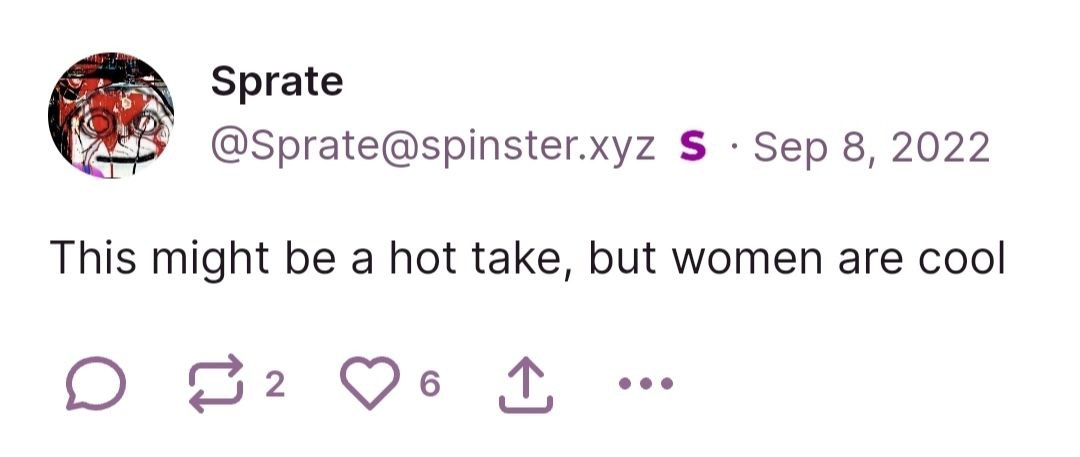Viewport: 1080px width, 457px height.
Task: Open the reply speech bubble icon
Action: coord(96,383)
